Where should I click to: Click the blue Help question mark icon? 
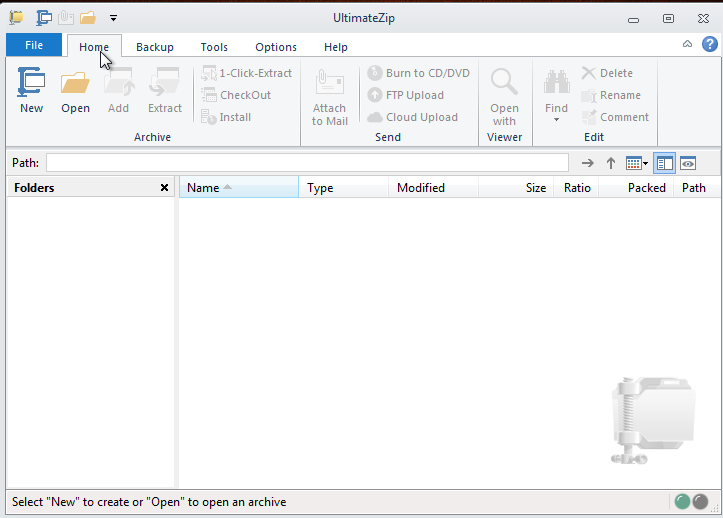[710, 44]
